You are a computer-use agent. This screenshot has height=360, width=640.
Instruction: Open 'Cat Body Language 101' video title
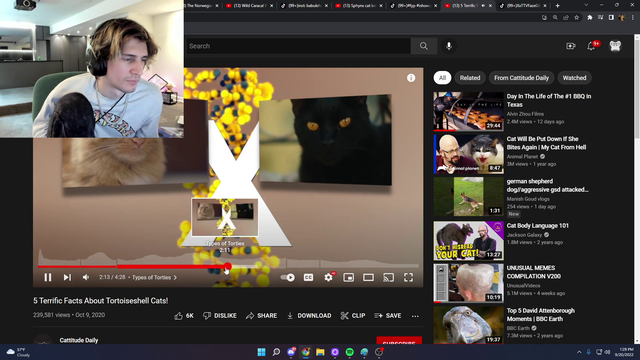click(x=538, y=226)
